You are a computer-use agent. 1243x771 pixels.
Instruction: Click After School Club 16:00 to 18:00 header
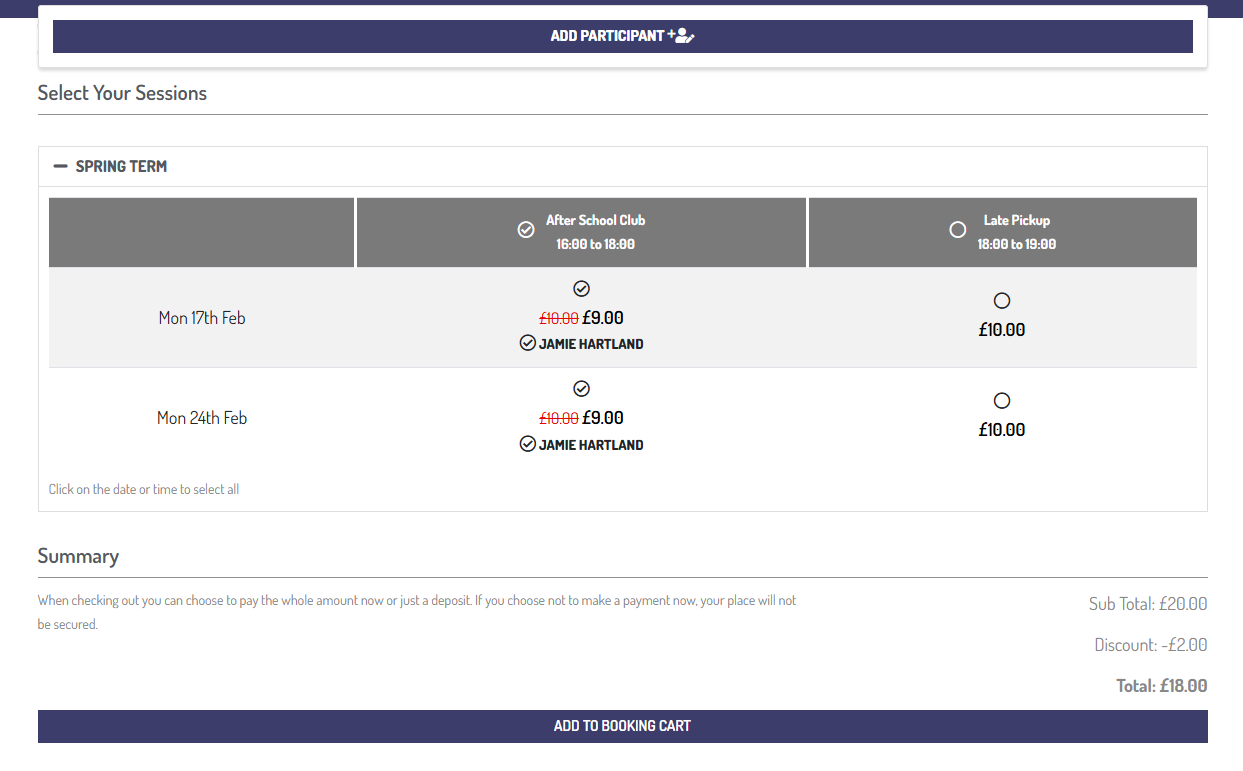[x=595, y=232]
